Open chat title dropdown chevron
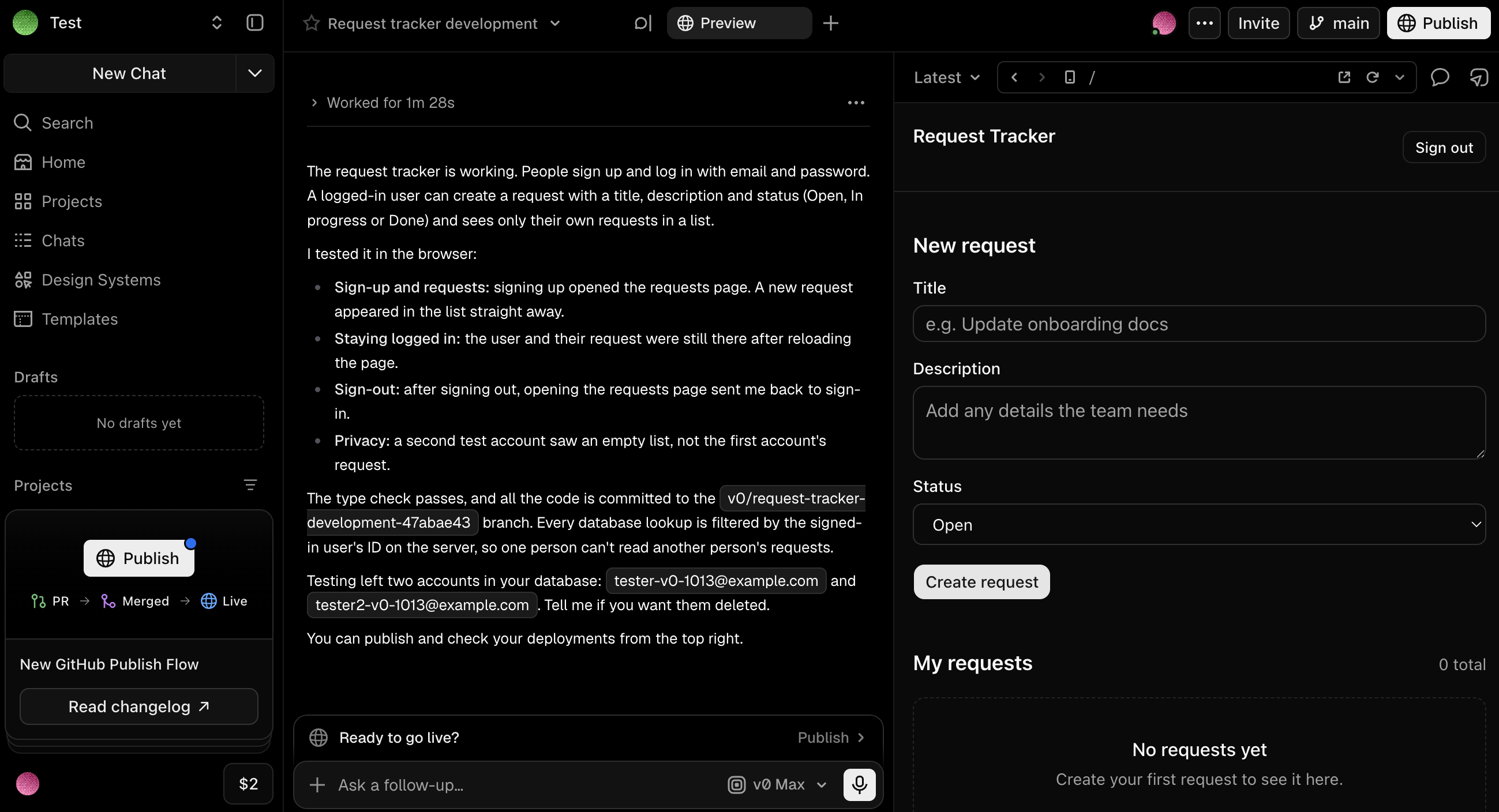This screenshot has width=1499, height=812. click(x=555, y=23)
